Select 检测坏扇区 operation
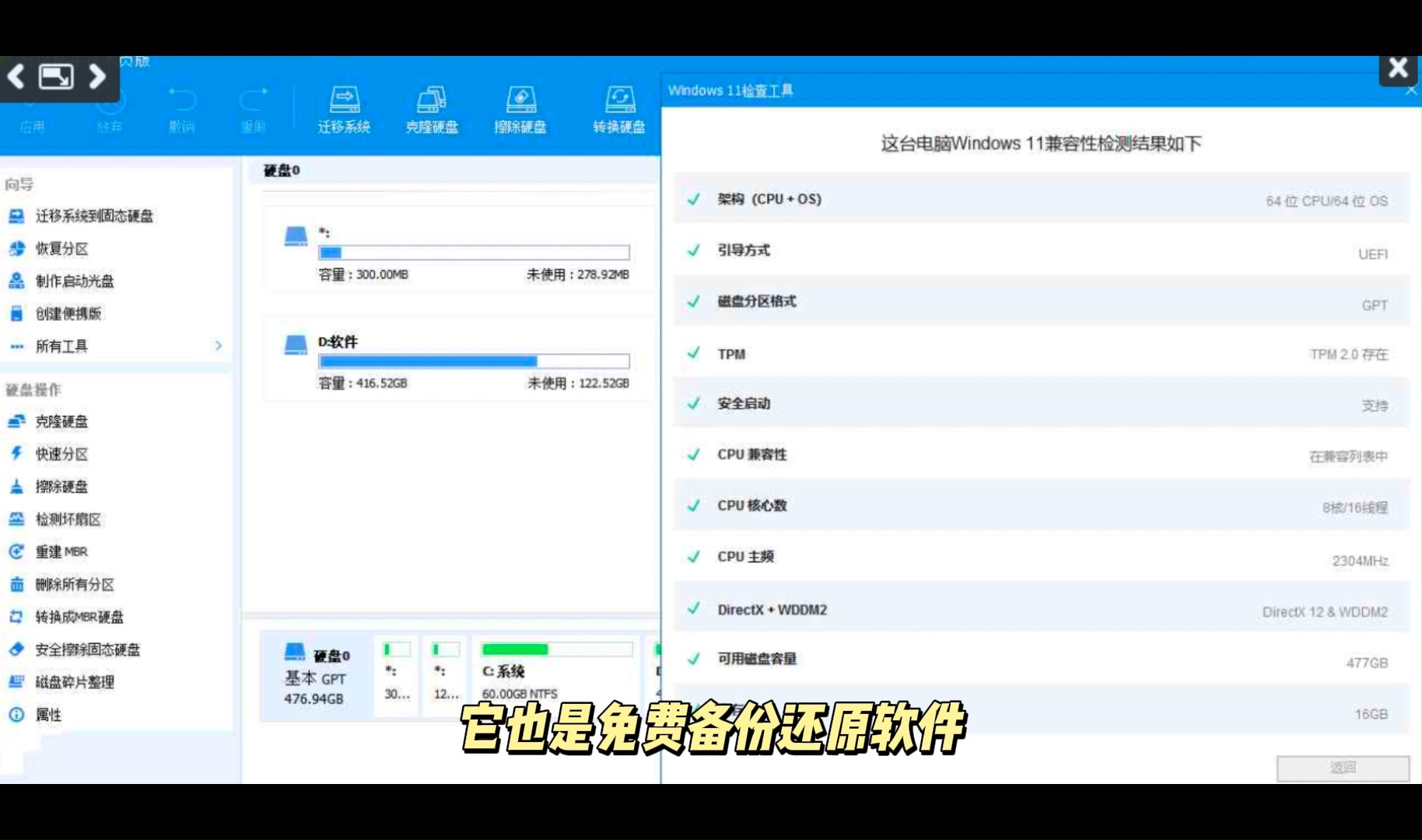This screenshot has height=840, width=1422. pos(68,520)
